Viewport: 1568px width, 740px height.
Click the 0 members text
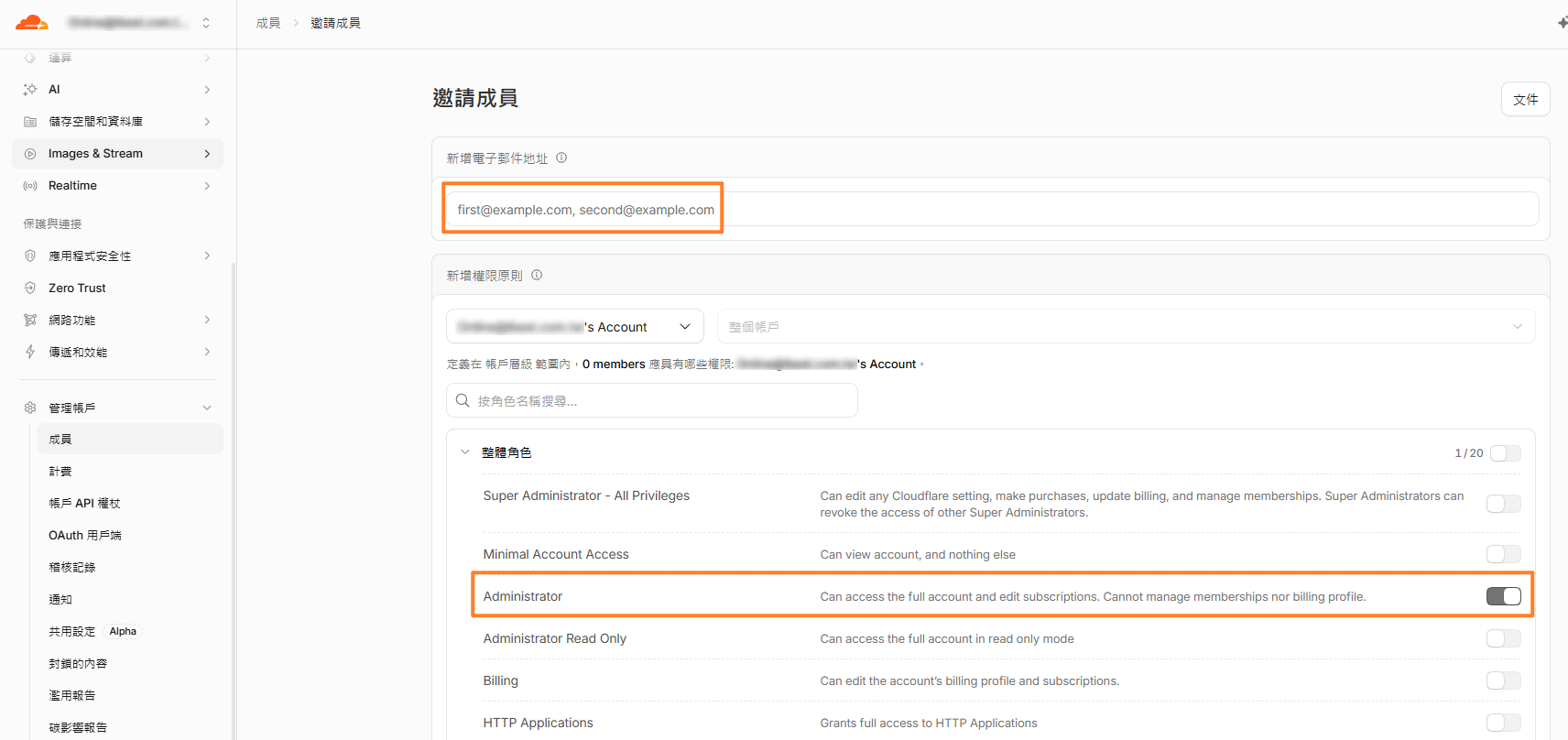pos(614,365)
